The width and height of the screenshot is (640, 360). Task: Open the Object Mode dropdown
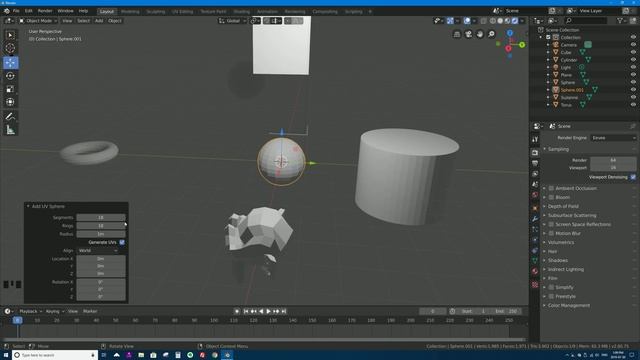click(x=38, y=20)
